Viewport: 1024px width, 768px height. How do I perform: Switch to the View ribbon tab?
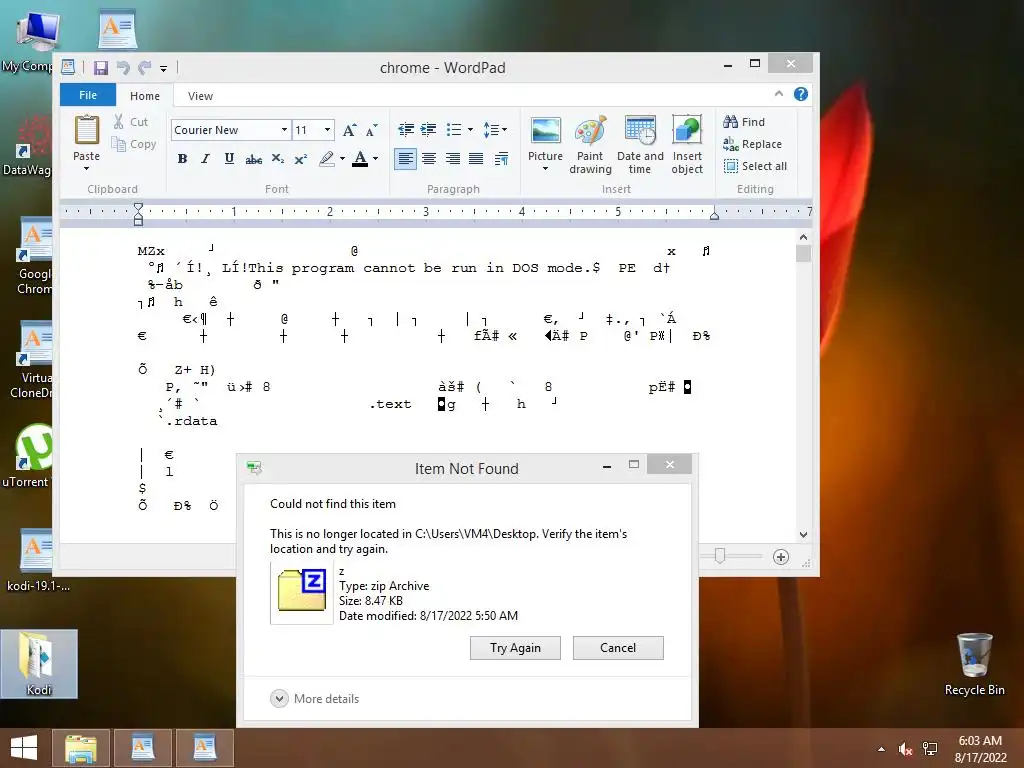click(200, 96)
